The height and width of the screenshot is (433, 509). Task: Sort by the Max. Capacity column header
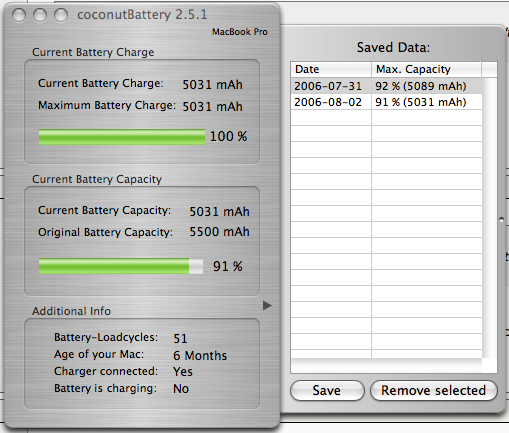(x=426, y=69)
